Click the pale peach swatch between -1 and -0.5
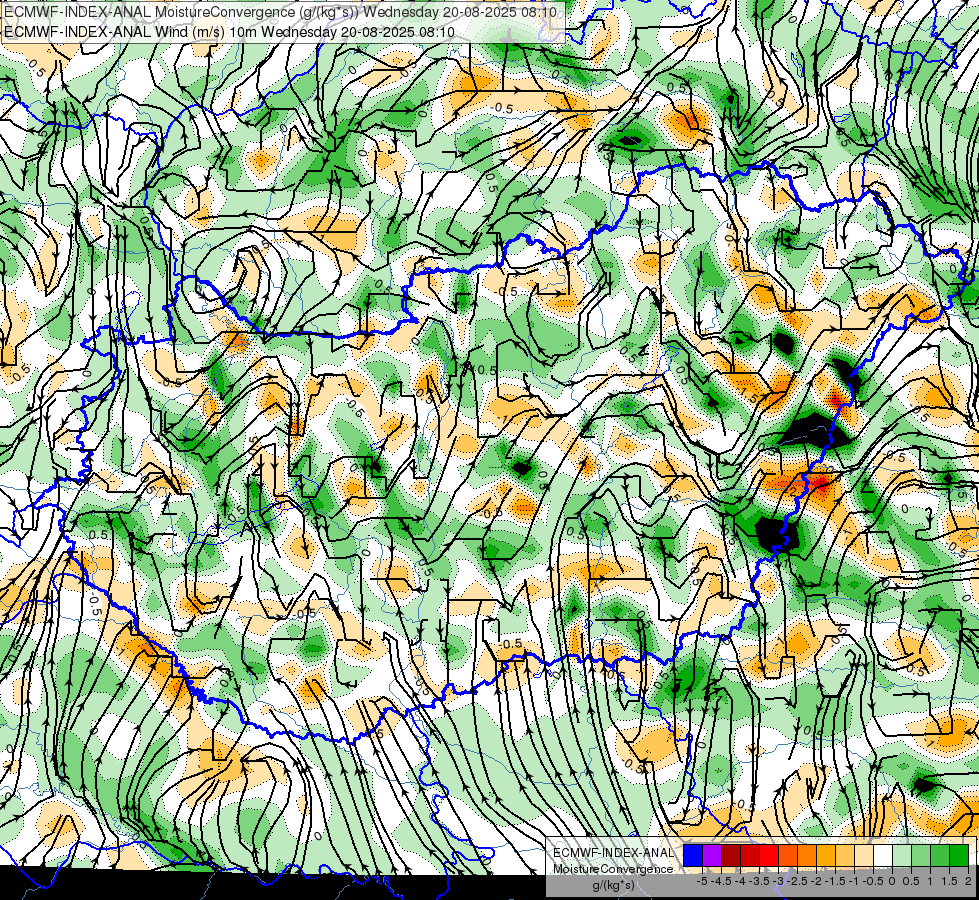The image size is (979, 900). point(864,855)
